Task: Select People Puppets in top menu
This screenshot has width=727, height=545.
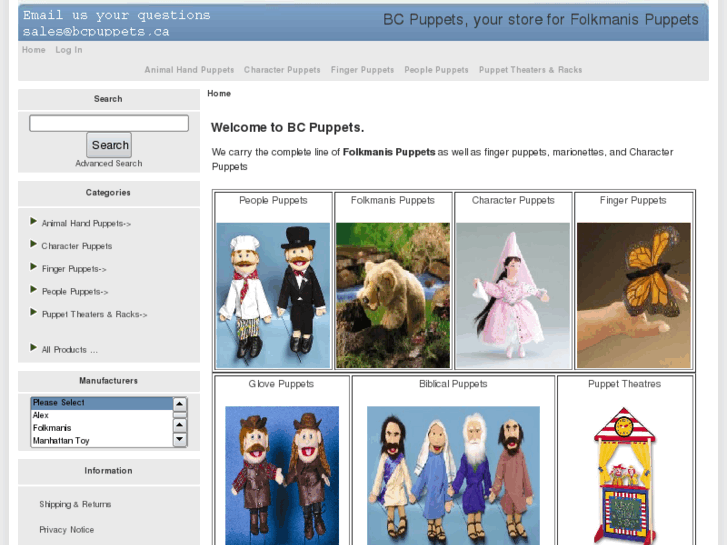Action: coord(436,70)
